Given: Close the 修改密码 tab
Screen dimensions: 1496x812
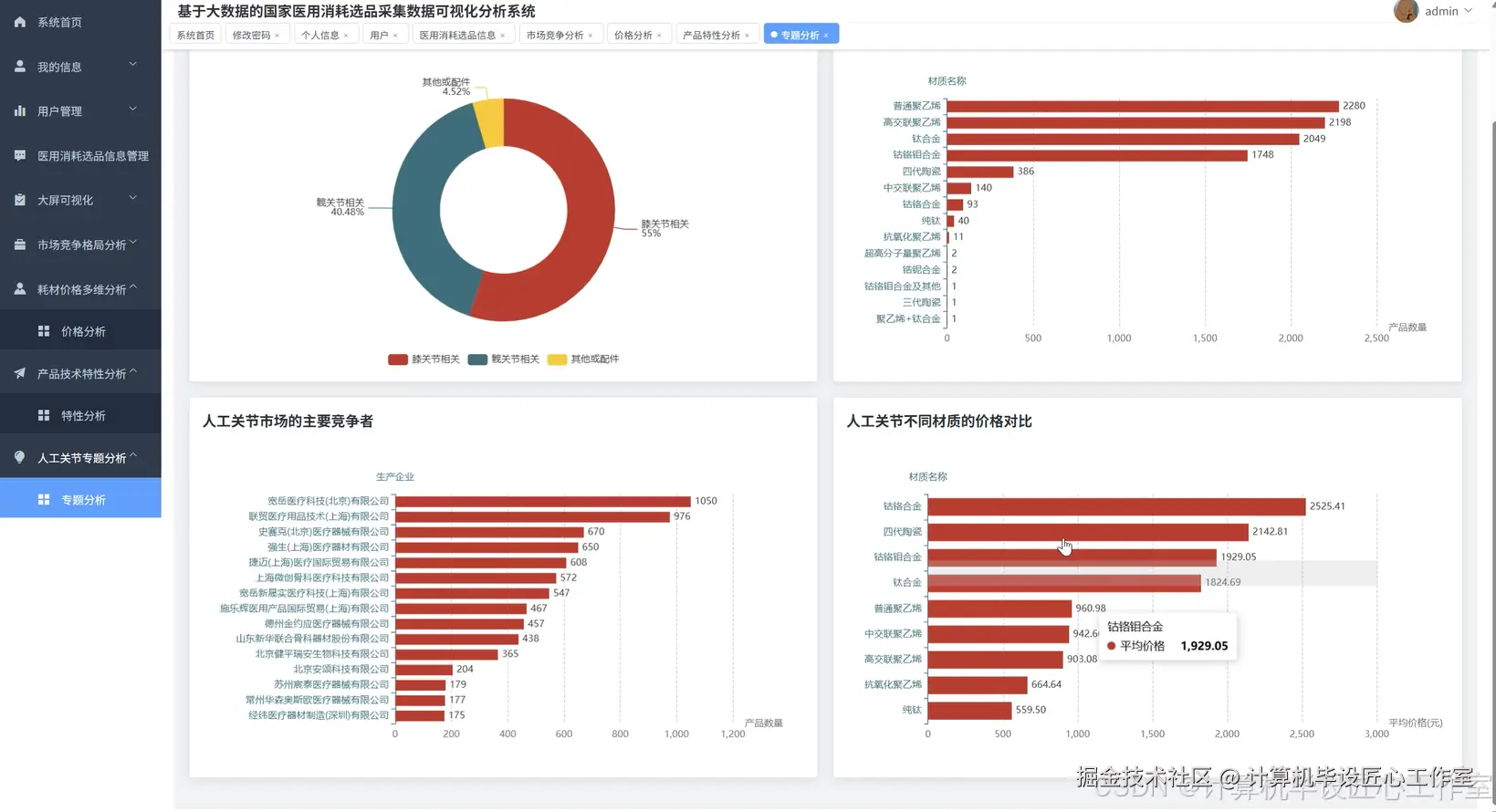Looking at the screenshot, I should coord(277,36).
